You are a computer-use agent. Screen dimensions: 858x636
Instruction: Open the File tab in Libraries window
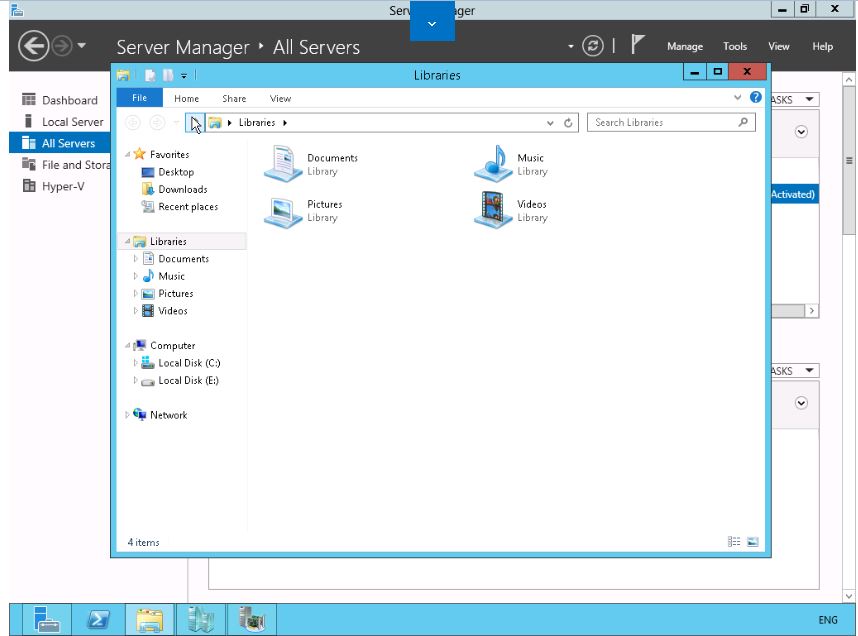pyautogui.click(x=140, y=97)
